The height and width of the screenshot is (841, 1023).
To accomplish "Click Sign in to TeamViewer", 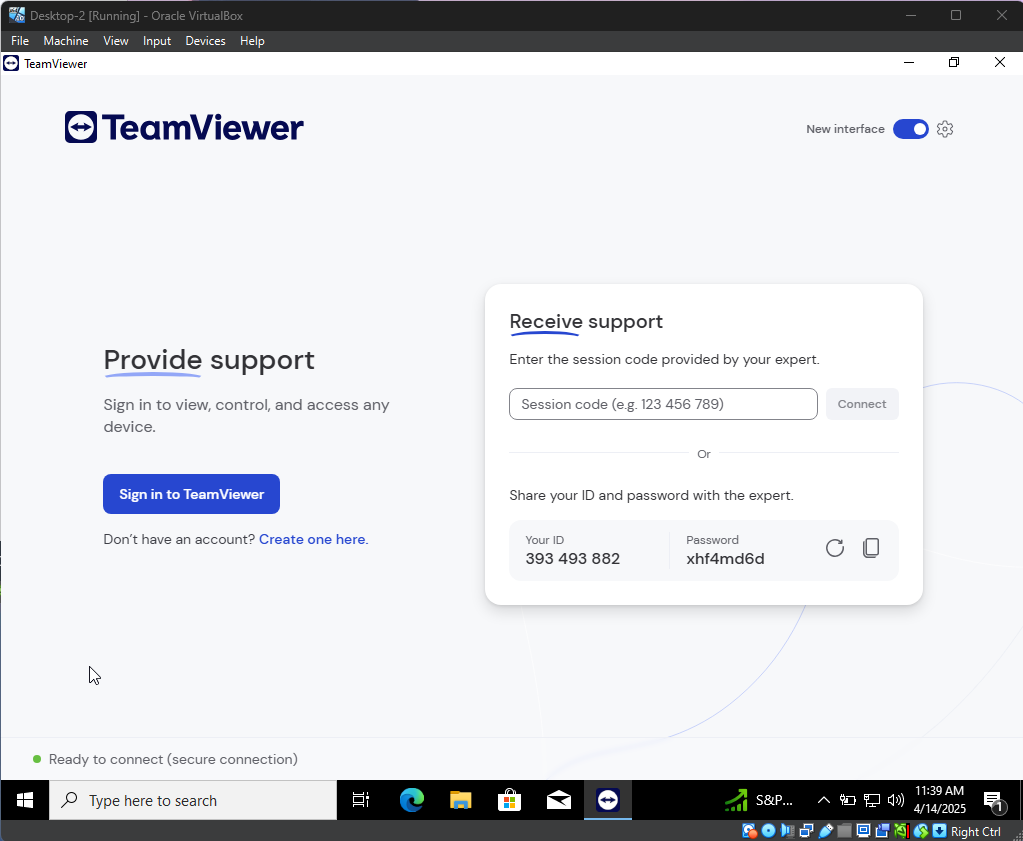I will point(191,493).
